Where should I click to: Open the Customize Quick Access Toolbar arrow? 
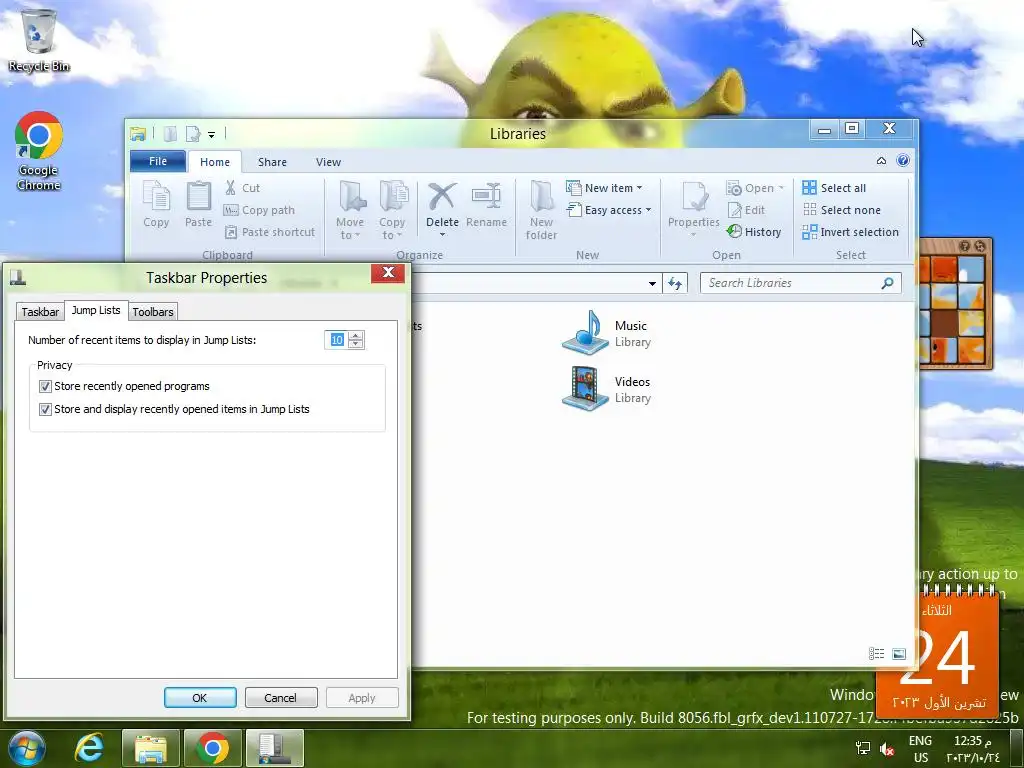coord(212,135)
